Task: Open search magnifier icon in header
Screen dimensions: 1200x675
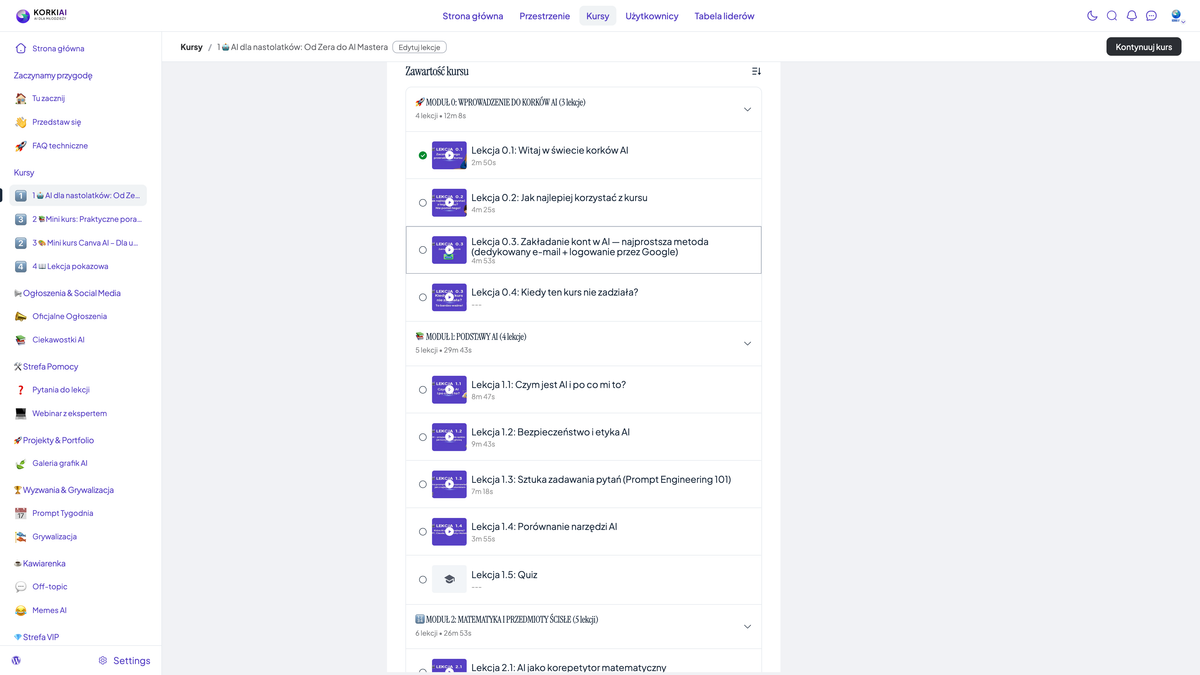Action: 1112,16
